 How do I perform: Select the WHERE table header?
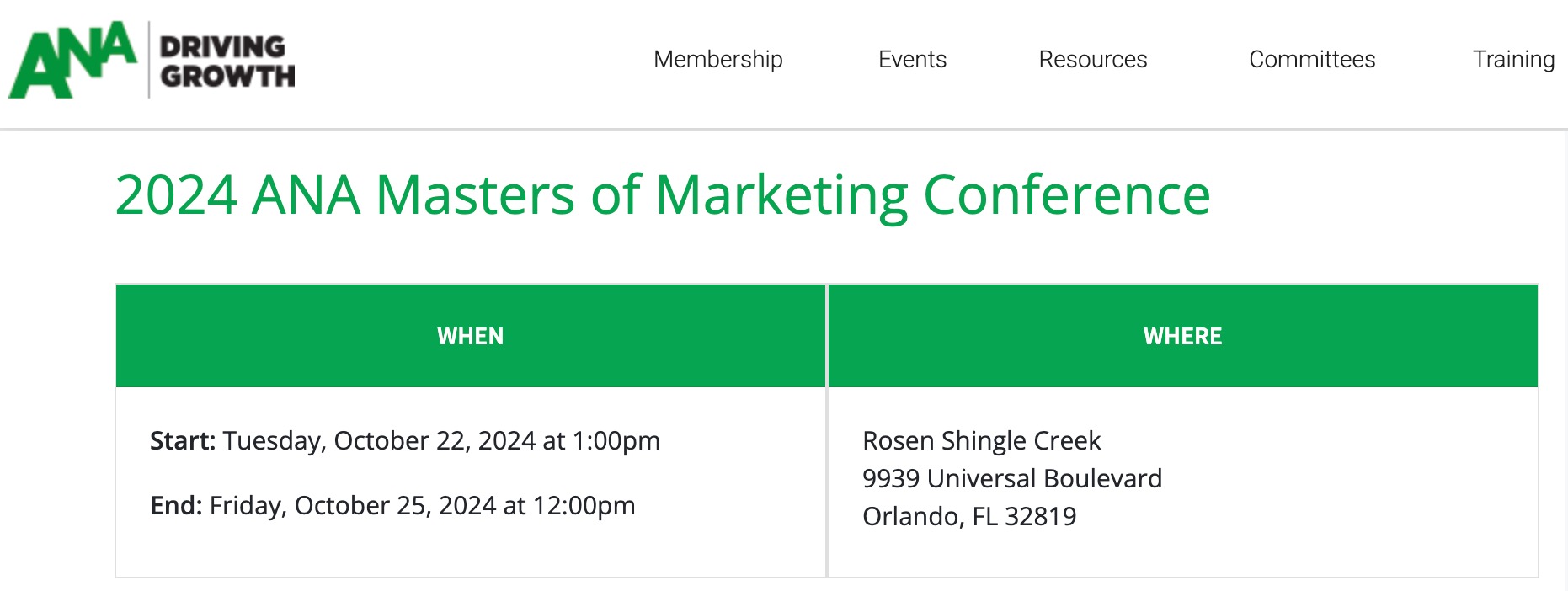[x=1183, y=336]
